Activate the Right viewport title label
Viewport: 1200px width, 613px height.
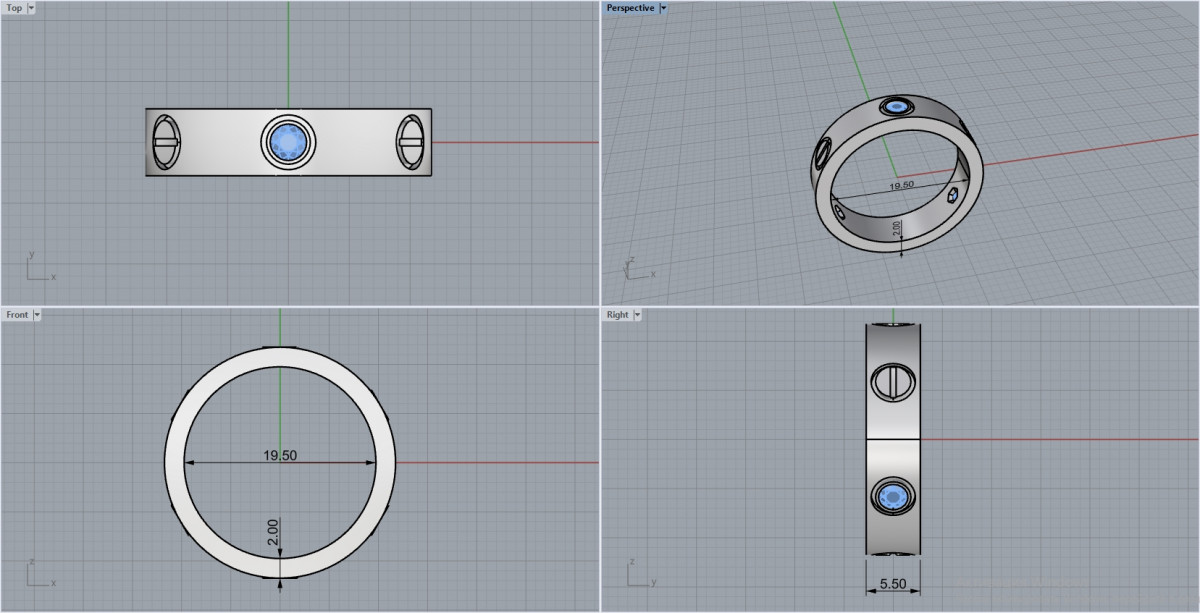tap(617, 315)
